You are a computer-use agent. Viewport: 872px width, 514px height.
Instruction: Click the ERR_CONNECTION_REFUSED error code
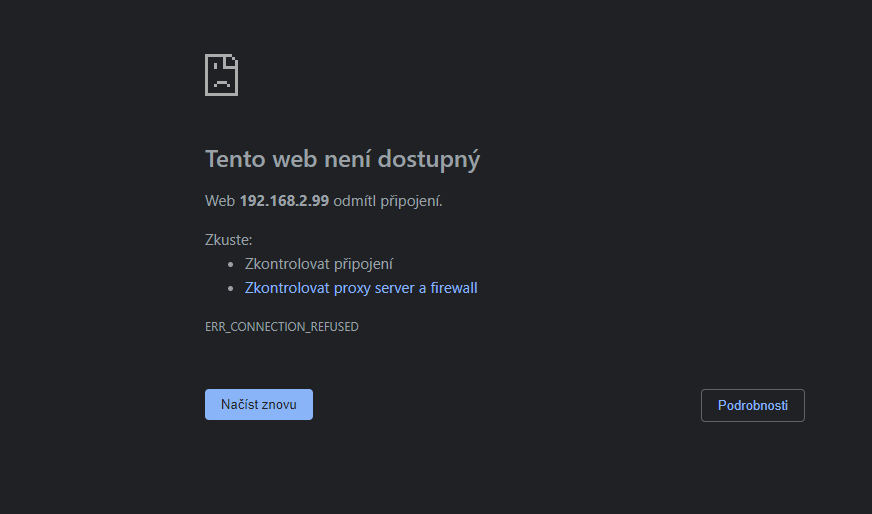click(x=281, y=327)
